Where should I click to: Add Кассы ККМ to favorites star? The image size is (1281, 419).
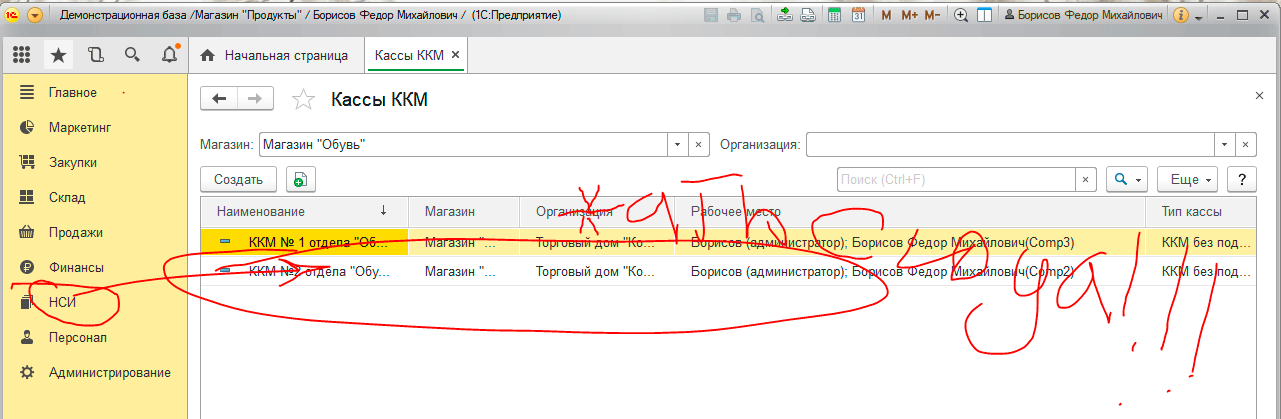(302, 98)
